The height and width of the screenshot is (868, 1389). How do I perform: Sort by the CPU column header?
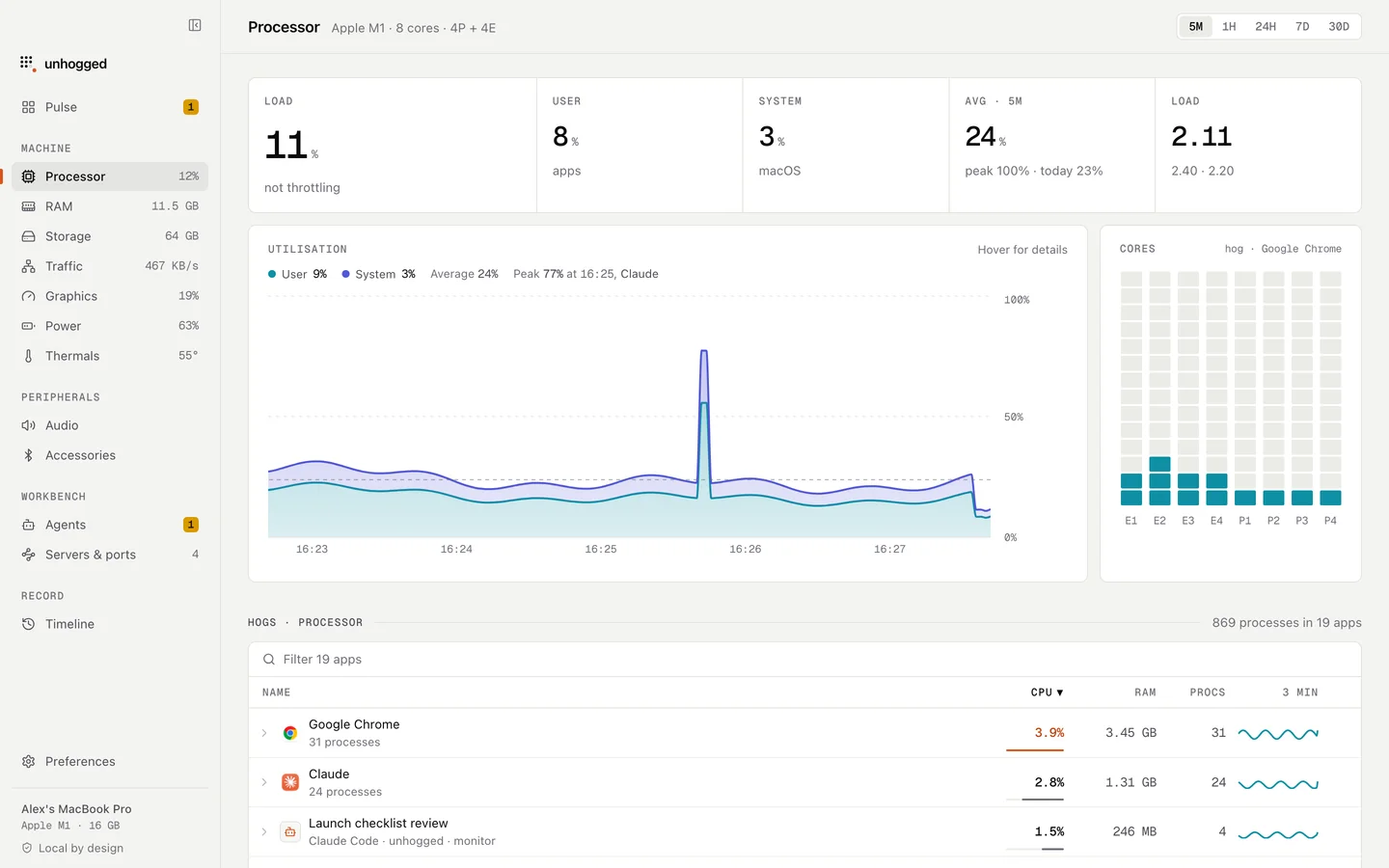(1047, 692)
